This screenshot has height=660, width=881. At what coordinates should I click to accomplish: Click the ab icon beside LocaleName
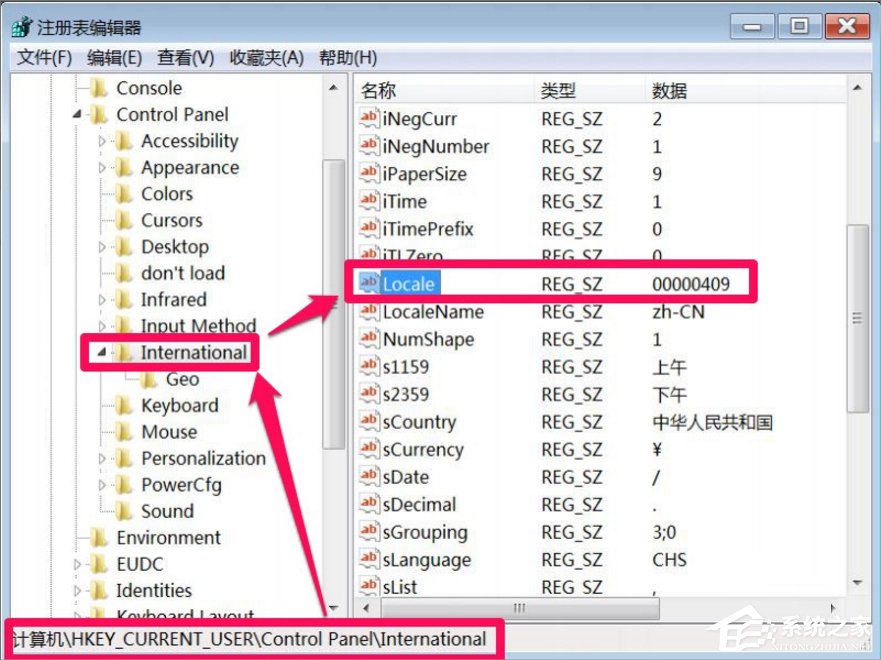click(368, 312)
